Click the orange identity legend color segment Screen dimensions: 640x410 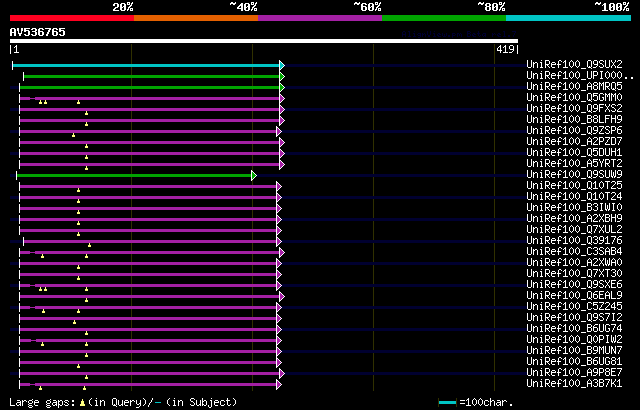tap(196, 18)
